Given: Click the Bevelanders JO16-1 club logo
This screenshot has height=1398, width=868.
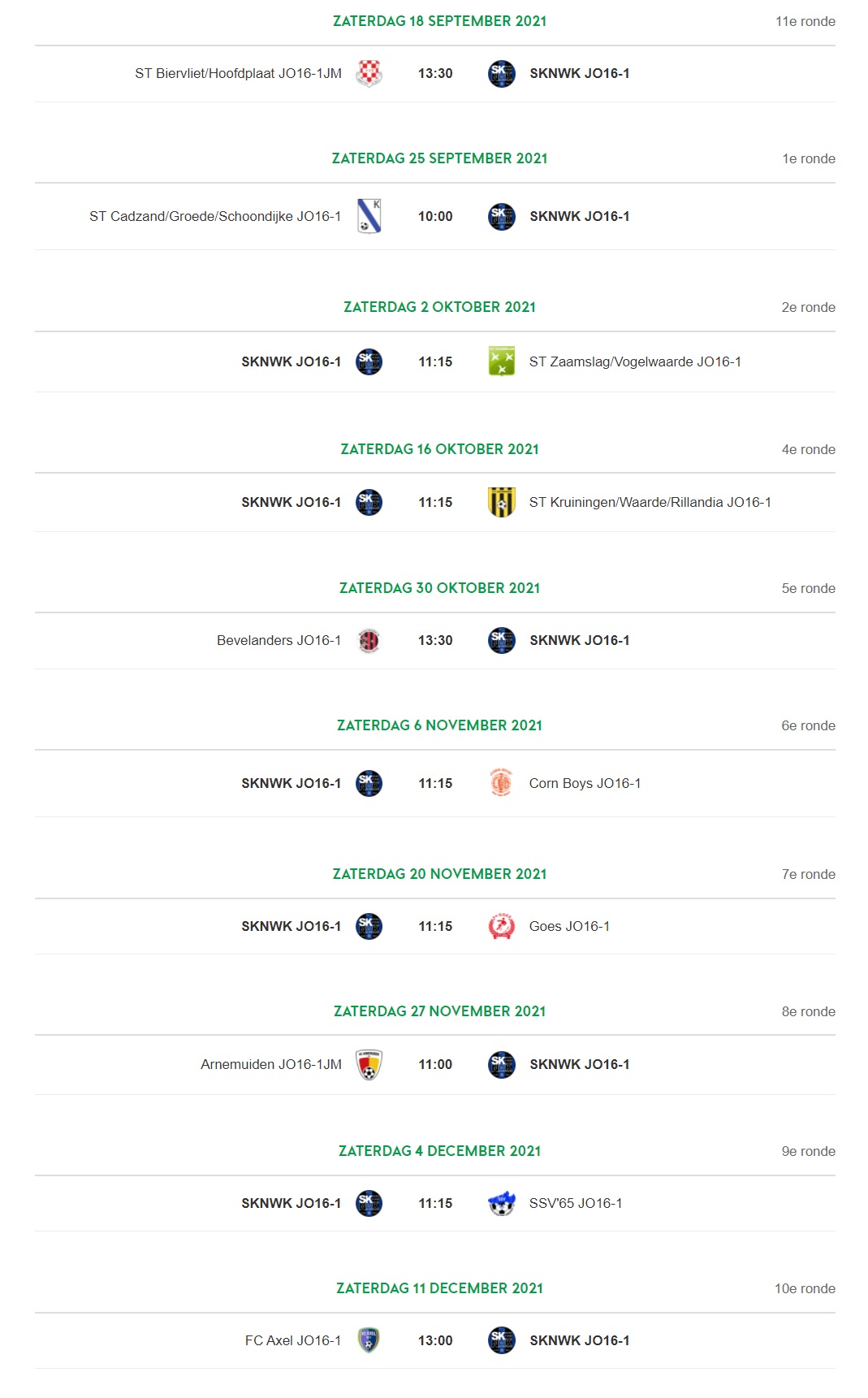Looking at the screenshot, I should [x=369, y=640].
